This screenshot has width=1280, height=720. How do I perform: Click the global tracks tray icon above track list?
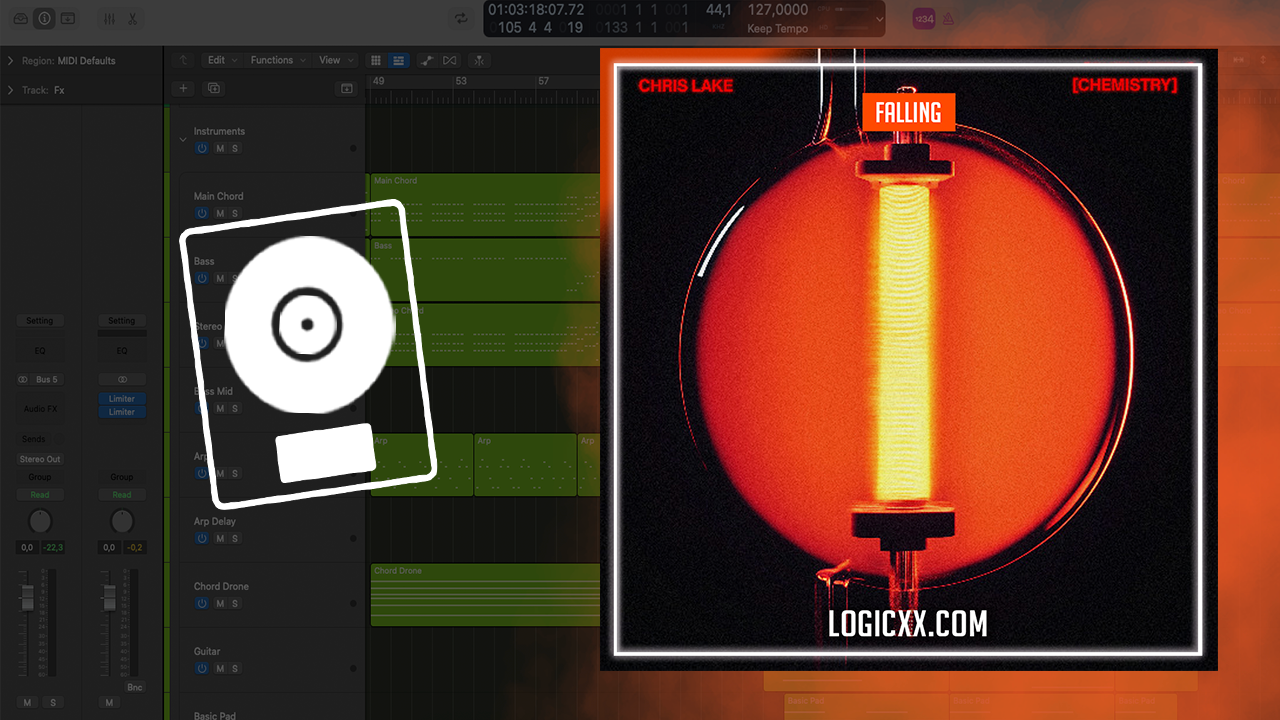click(346, 88)
